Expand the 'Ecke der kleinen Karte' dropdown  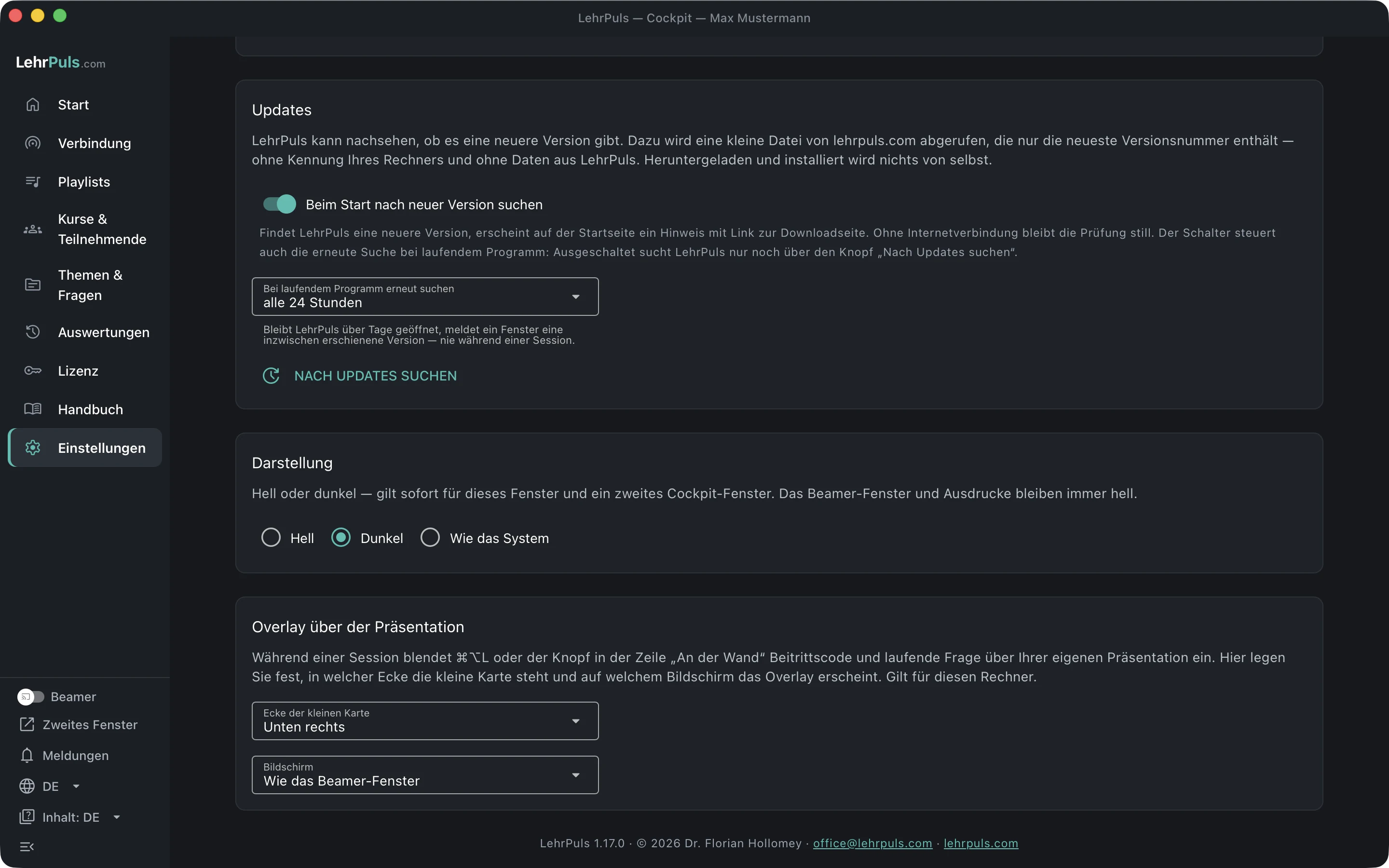(425, 721)
